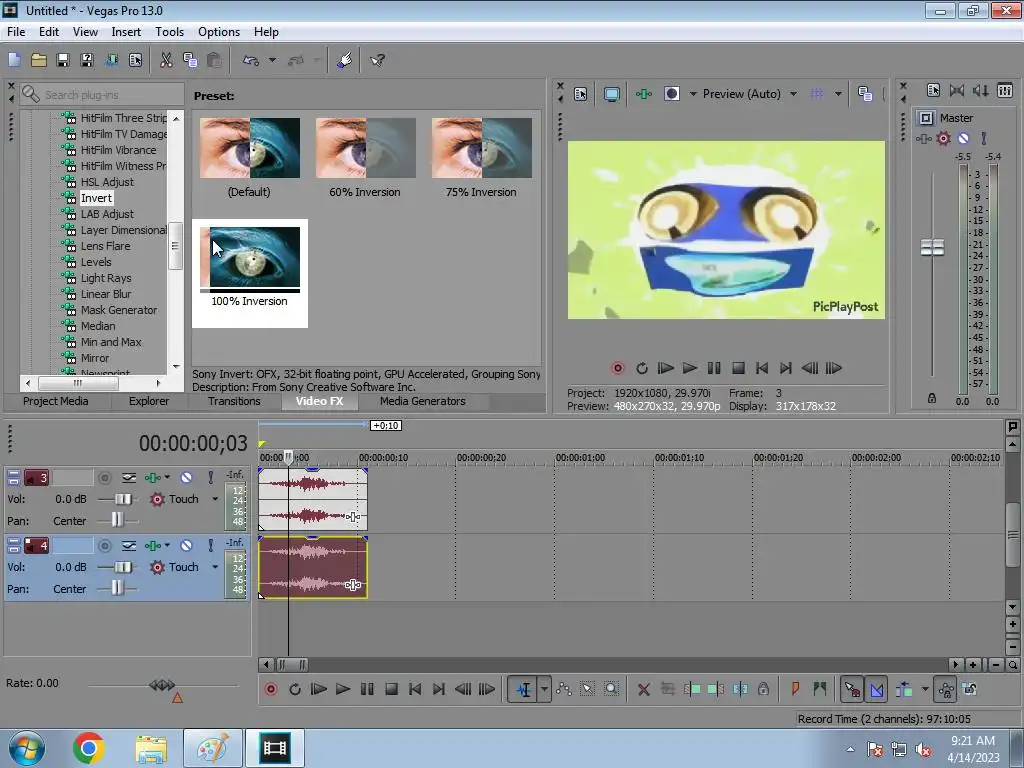Click the Insert Marker icon

tap(795, 689)
